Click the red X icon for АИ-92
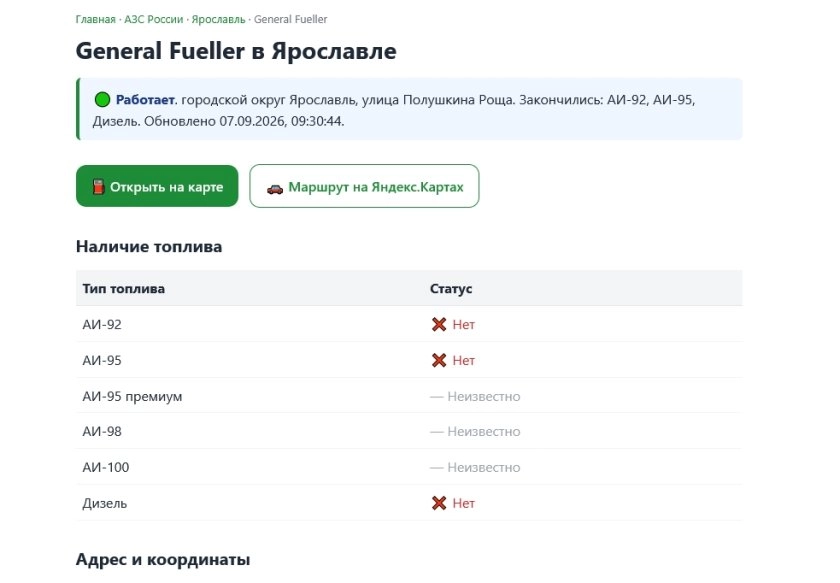 (439, 324)
